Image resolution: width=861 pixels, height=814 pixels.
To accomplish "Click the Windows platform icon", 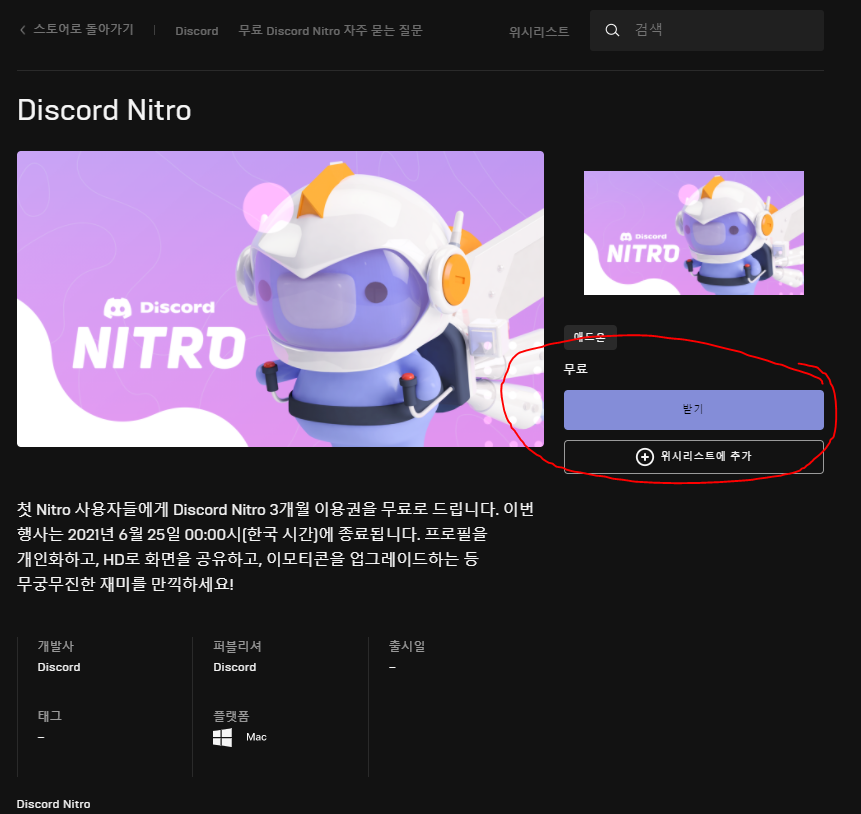I will (222, 738).
